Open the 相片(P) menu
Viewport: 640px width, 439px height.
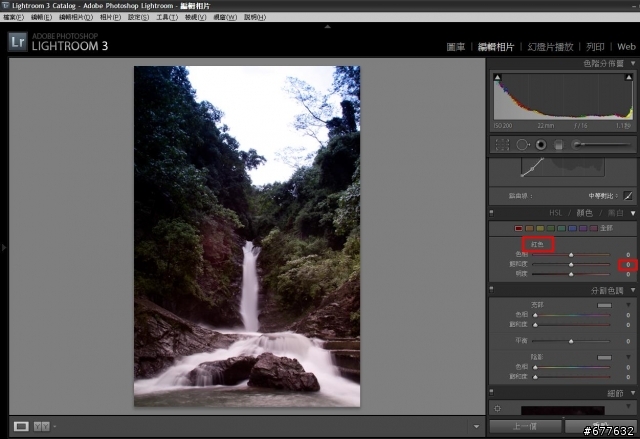[x=110, y=17]
